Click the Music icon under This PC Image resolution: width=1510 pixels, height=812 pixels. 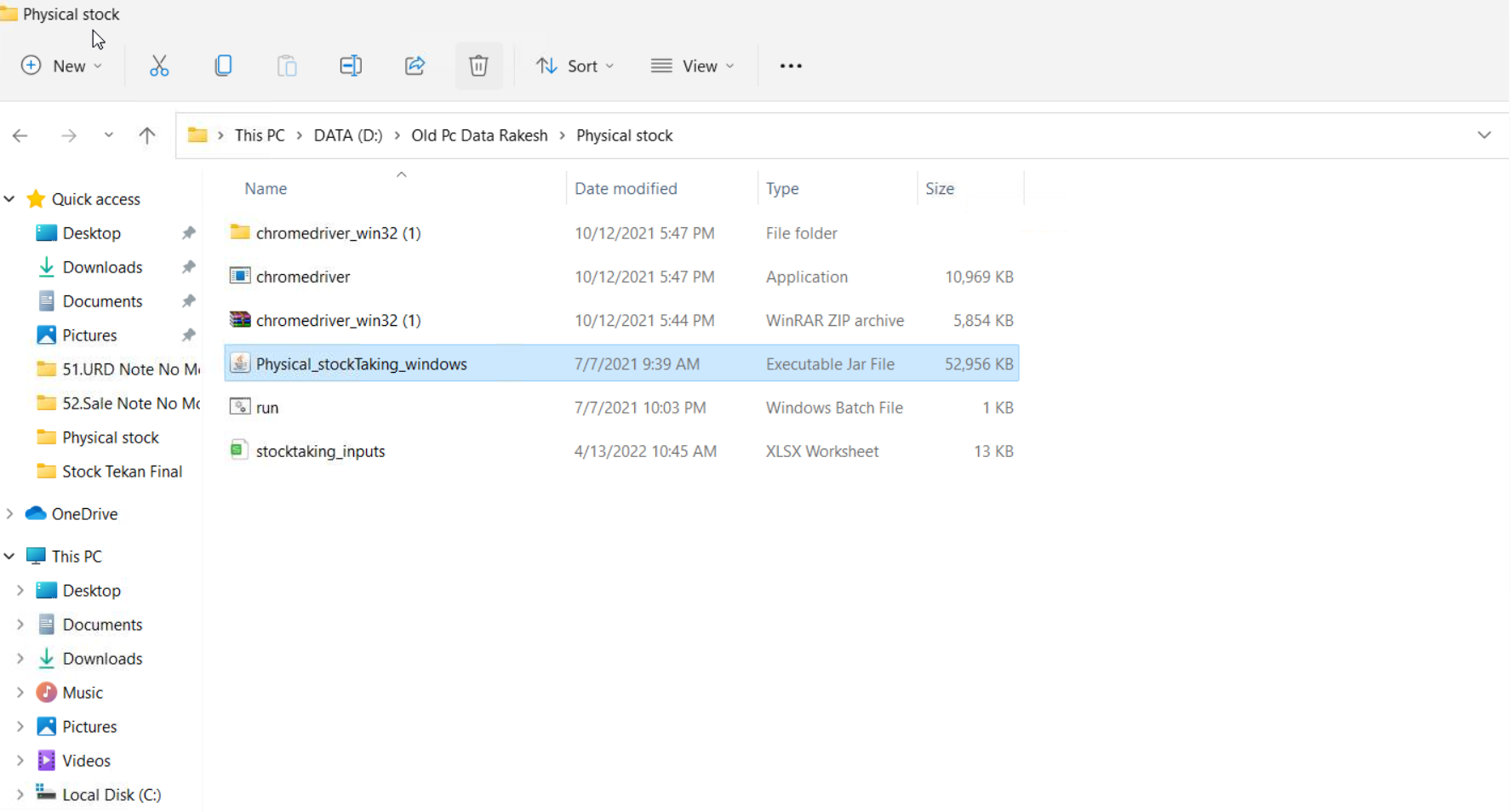coord(47,692)
